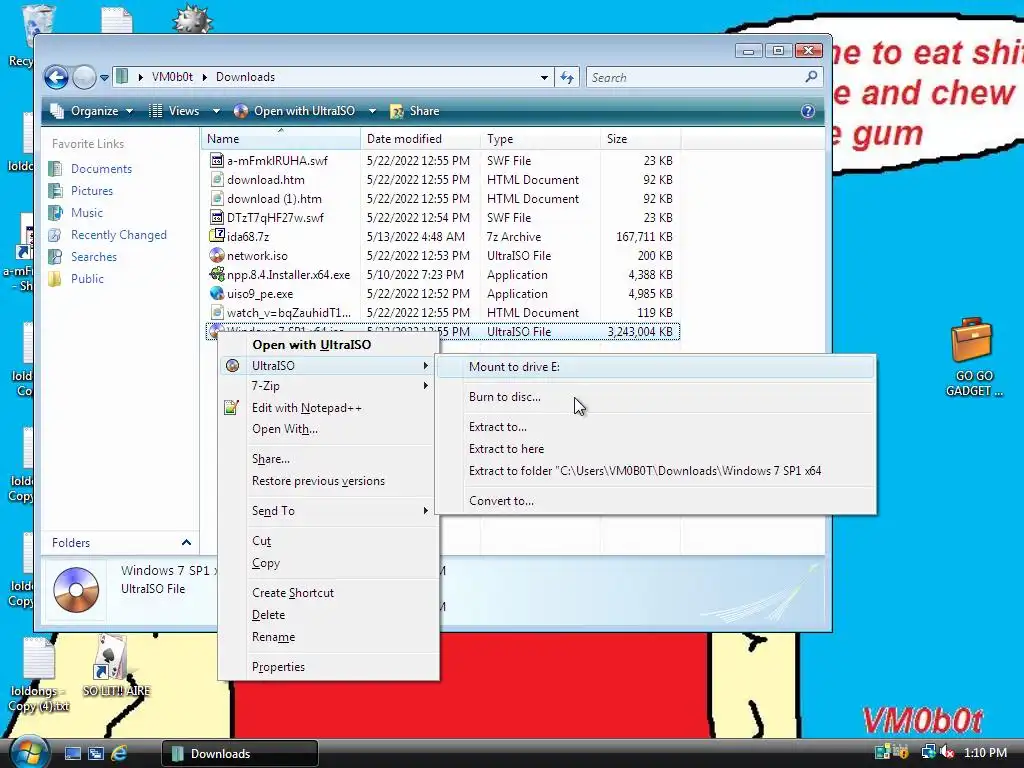
Task: Click Show Desktop quick launch icon
Action: pyautogui.click(x=72, y=753)
